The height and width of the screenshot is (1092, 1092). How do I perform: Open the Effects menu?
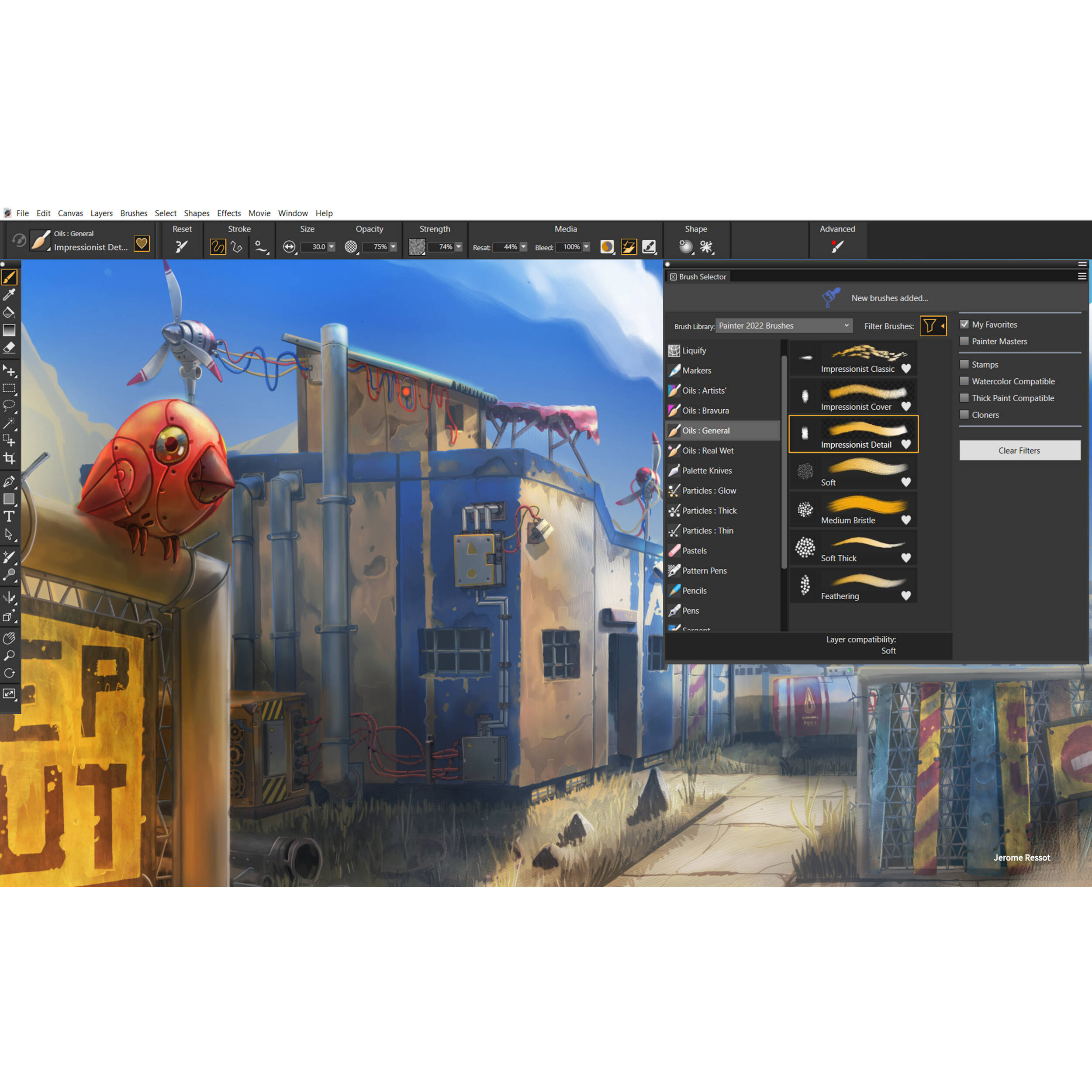[x=229, y=213]
